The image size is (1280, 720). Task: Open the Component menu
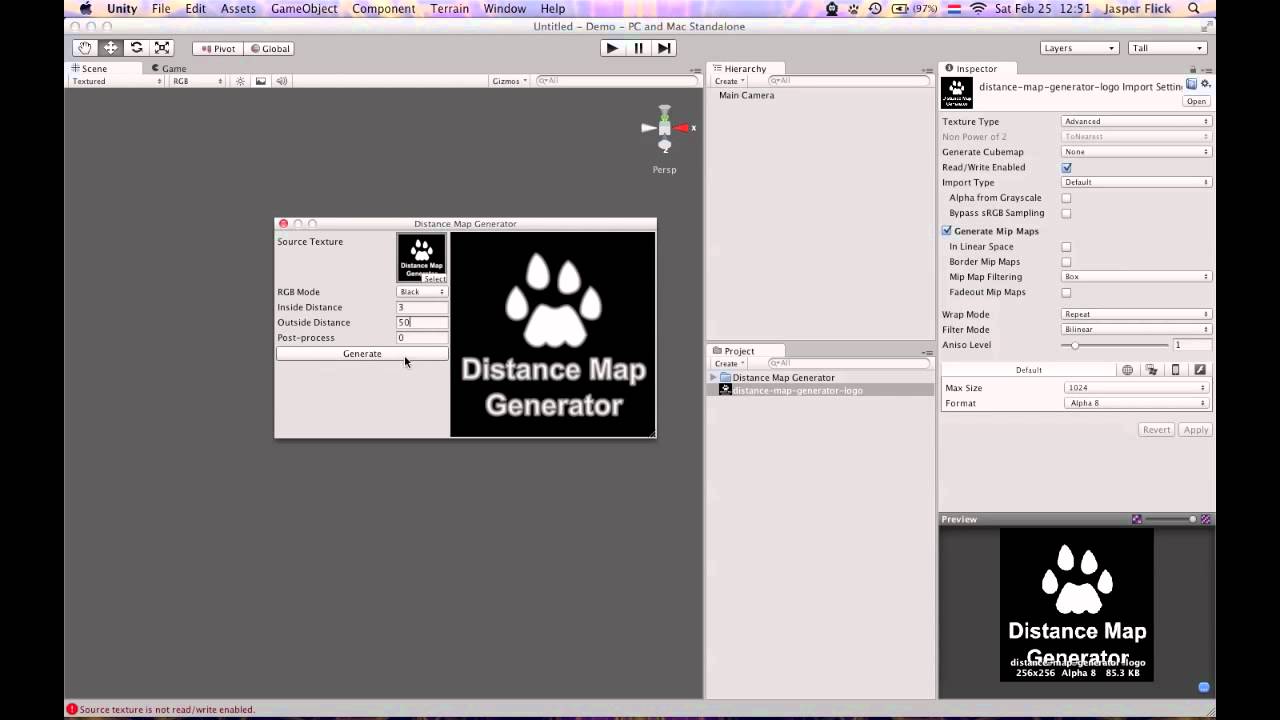[x=384, y=9]
